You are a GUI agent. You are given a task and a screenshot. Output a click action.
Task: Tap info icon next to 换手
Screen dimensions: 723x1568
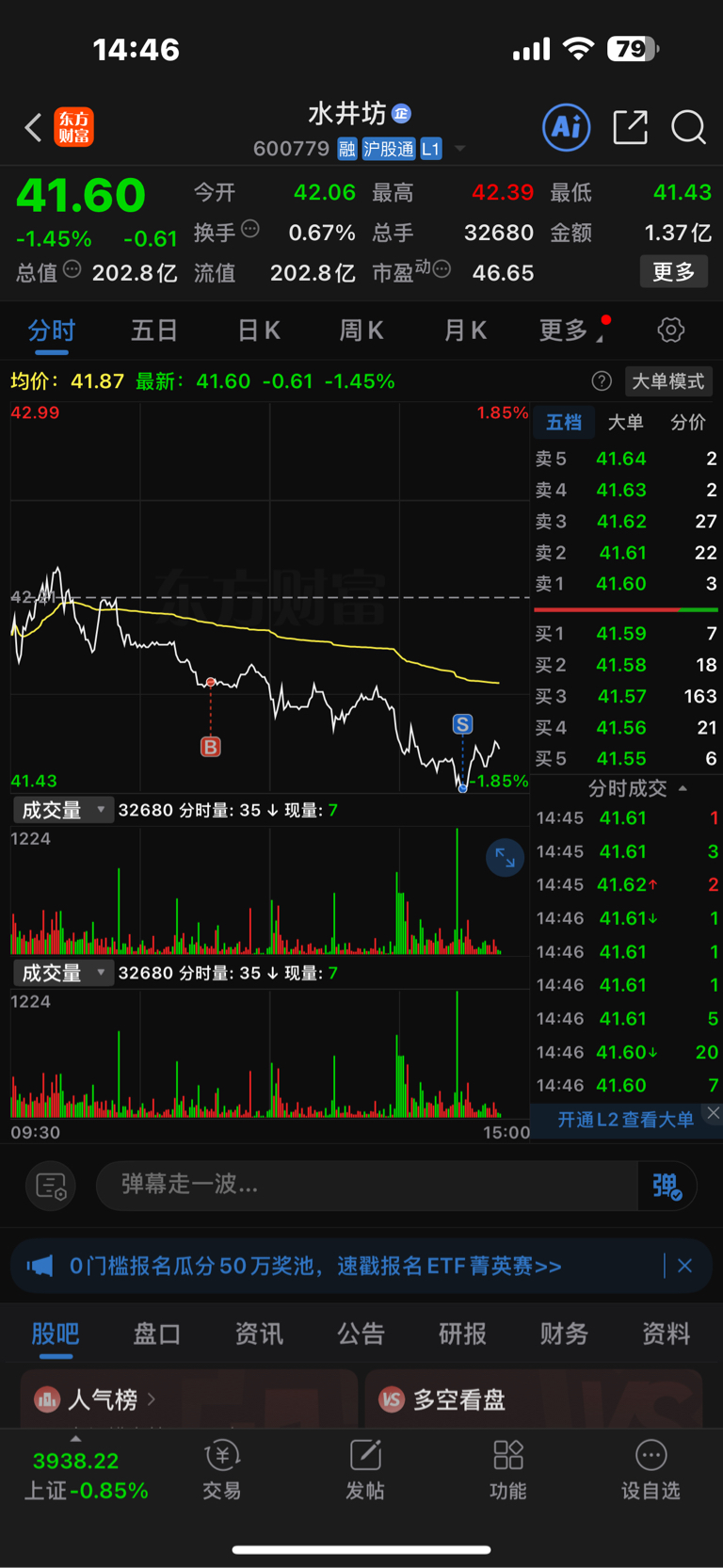pyautogui.click(x=250, y=229)
